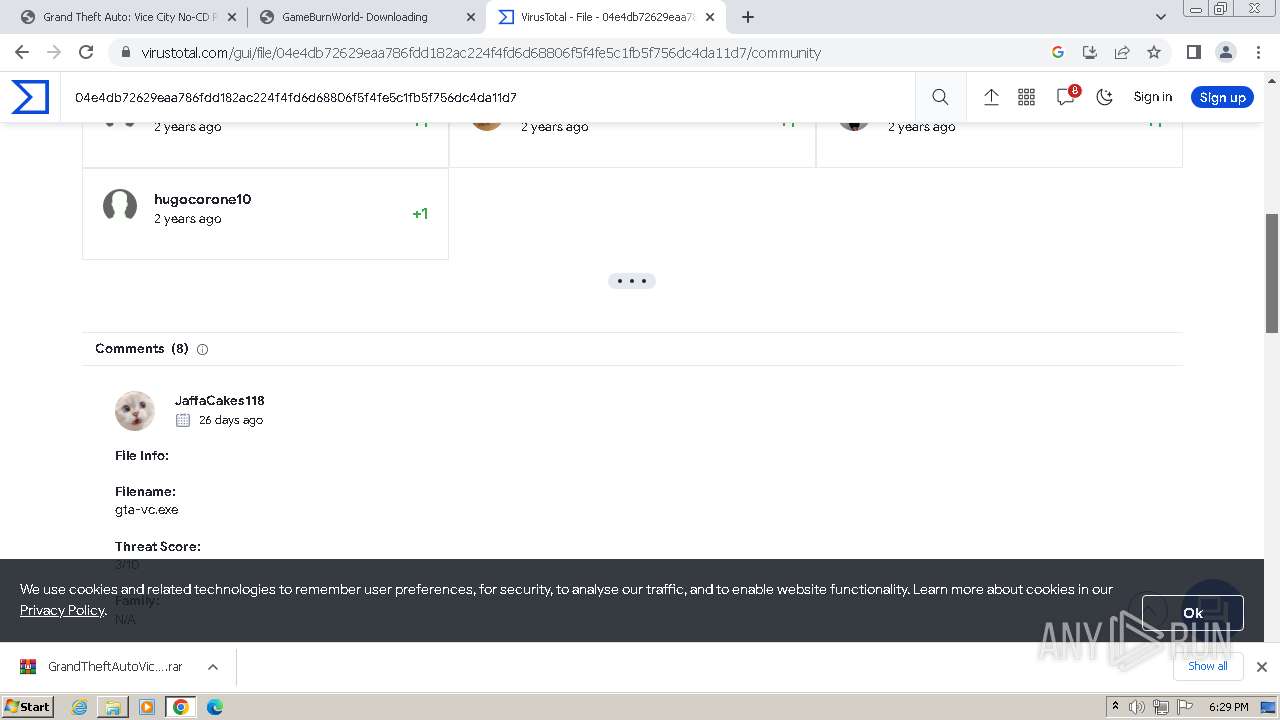Click the 6:29 PM clock
This screenshot has height=720, width=1280.
pos(1229,707)
